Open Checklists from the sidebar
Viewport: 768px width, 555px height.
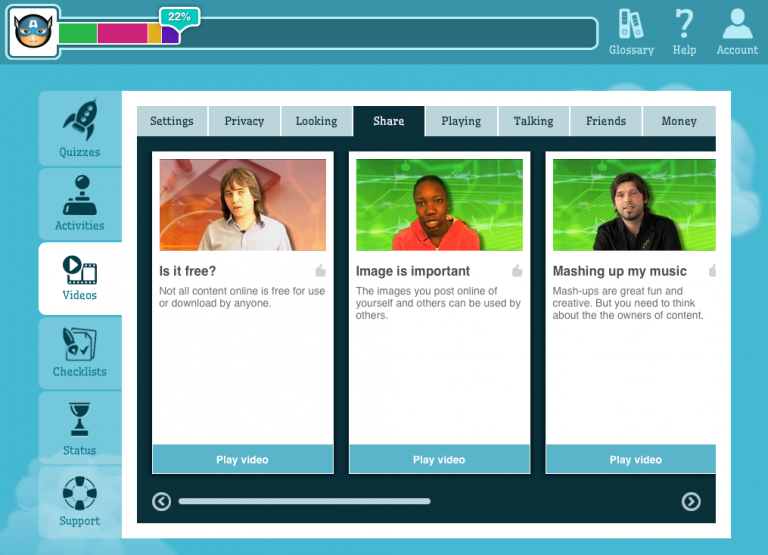[x=80, y=353]
